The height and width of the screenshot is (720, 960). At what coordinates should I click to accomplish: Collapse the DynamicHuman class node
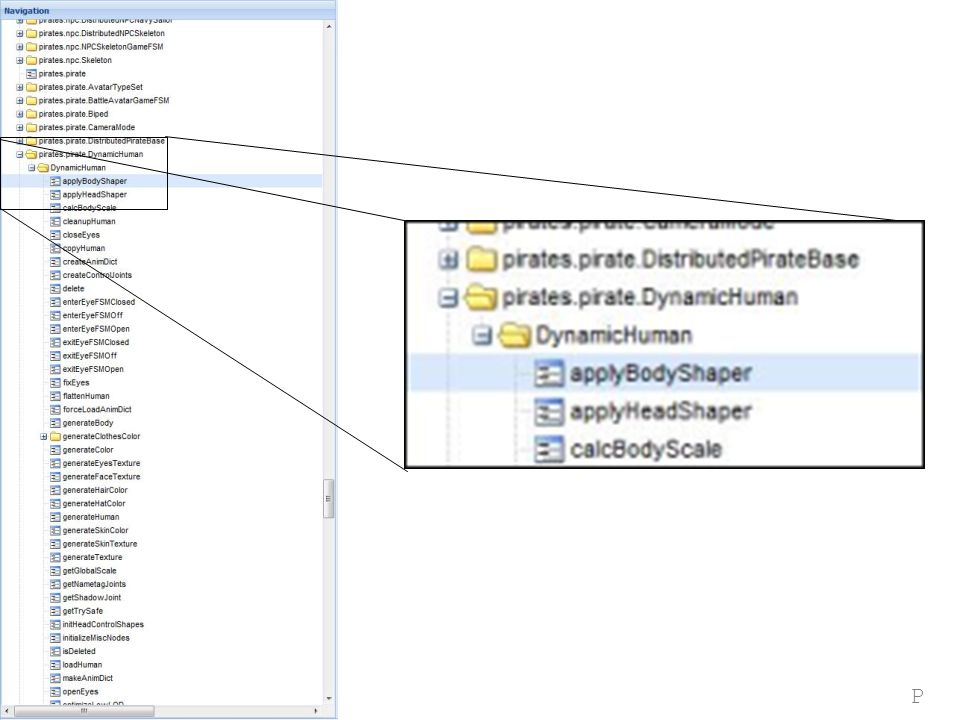(32, 168)
